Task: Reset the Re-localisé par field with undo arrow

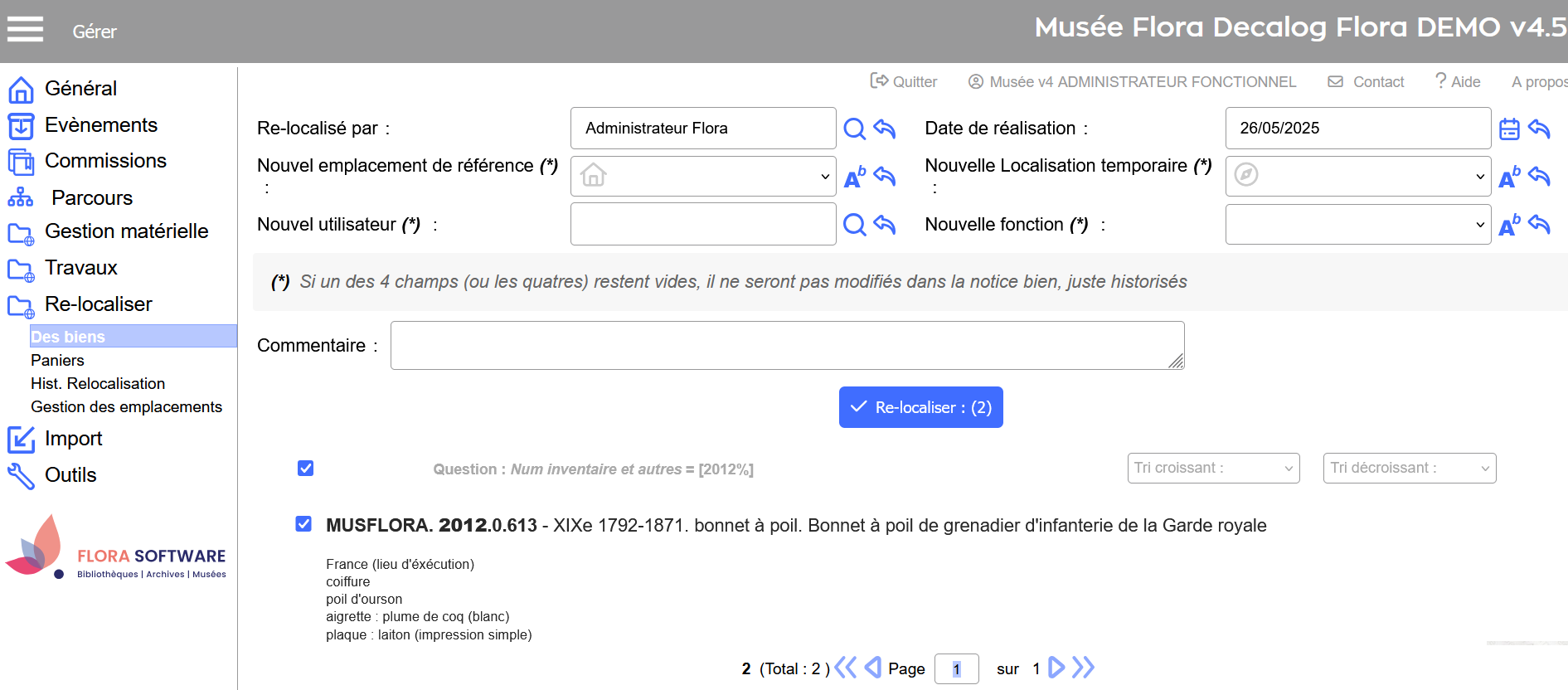Action: click(x=885, y=129)
